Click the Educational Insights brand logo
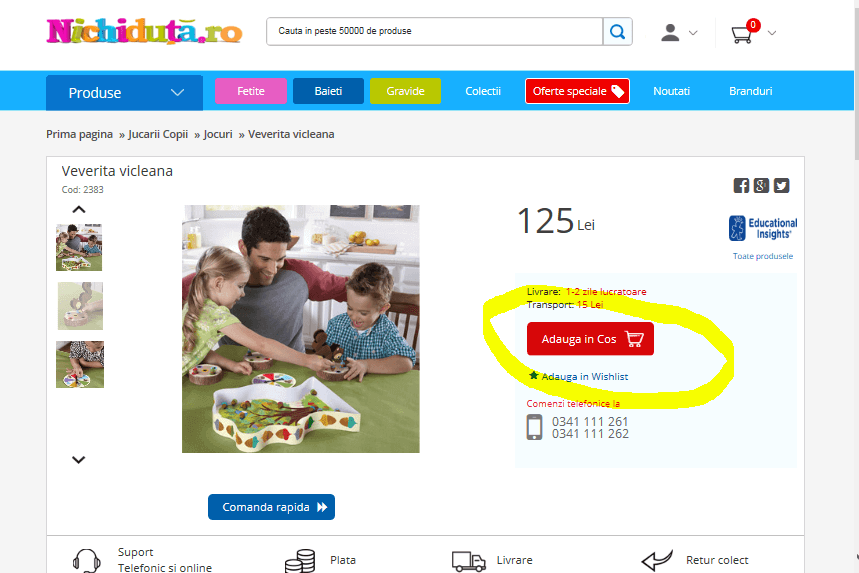Screen dimensions: 859x573 [x=763, y=228]
